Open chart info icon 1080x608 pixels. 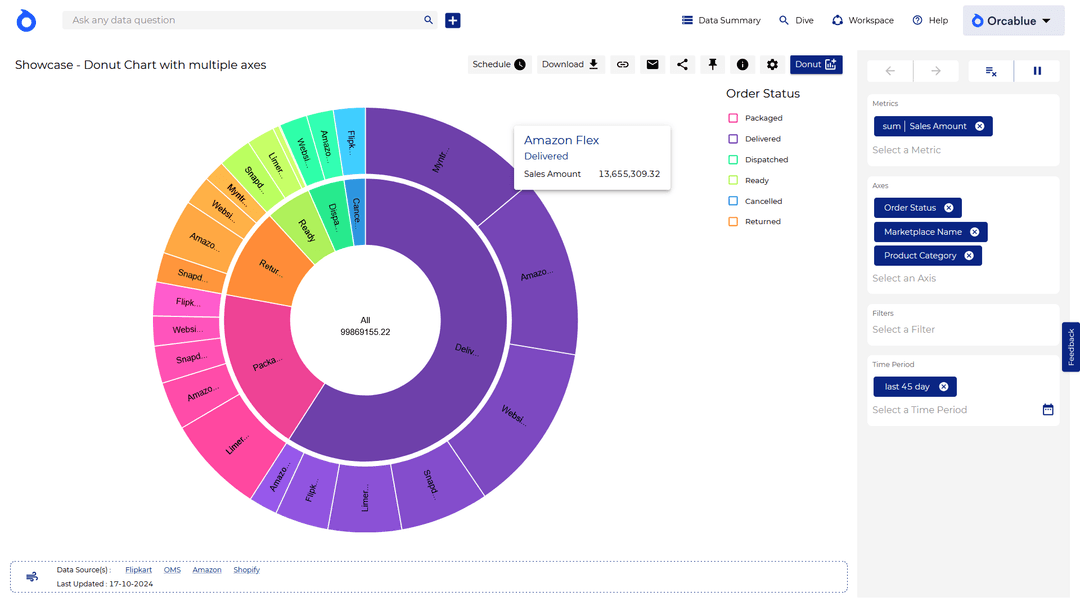[742, 65]
